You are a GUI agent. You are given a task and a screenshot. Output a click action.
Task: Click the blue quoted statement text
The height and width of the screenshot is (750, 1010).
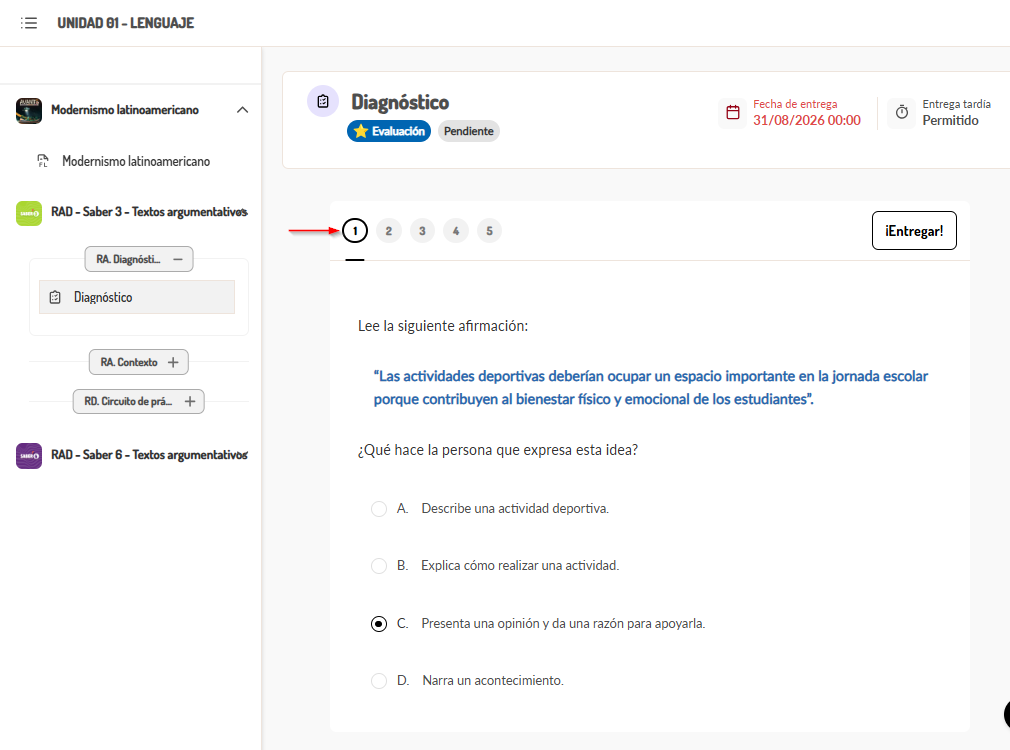(x=651, y=387)
